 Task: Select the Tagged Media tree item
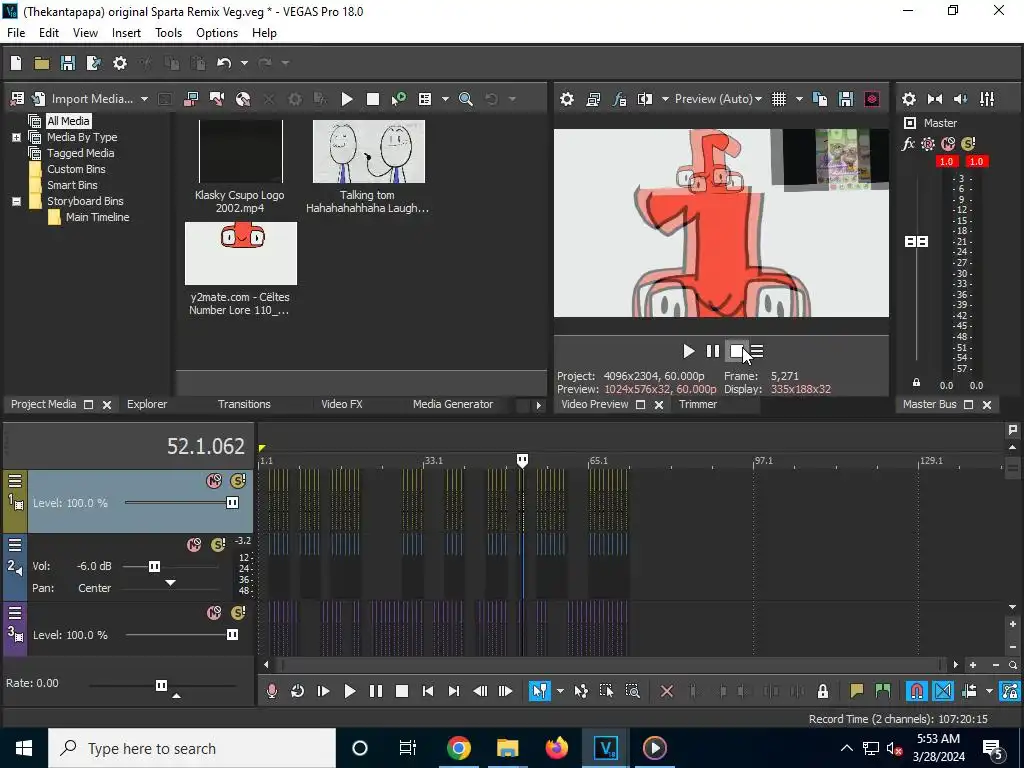pyautogui.click(x=80, y=153)
